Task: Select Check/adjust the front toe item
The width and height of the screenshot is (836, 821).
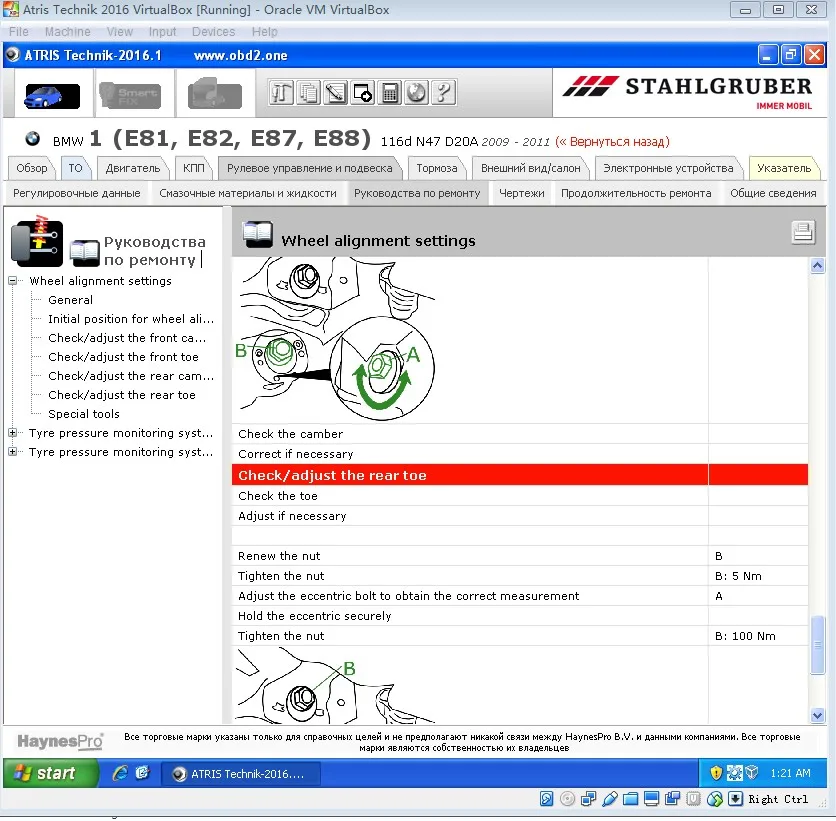Action: point(123,357)
